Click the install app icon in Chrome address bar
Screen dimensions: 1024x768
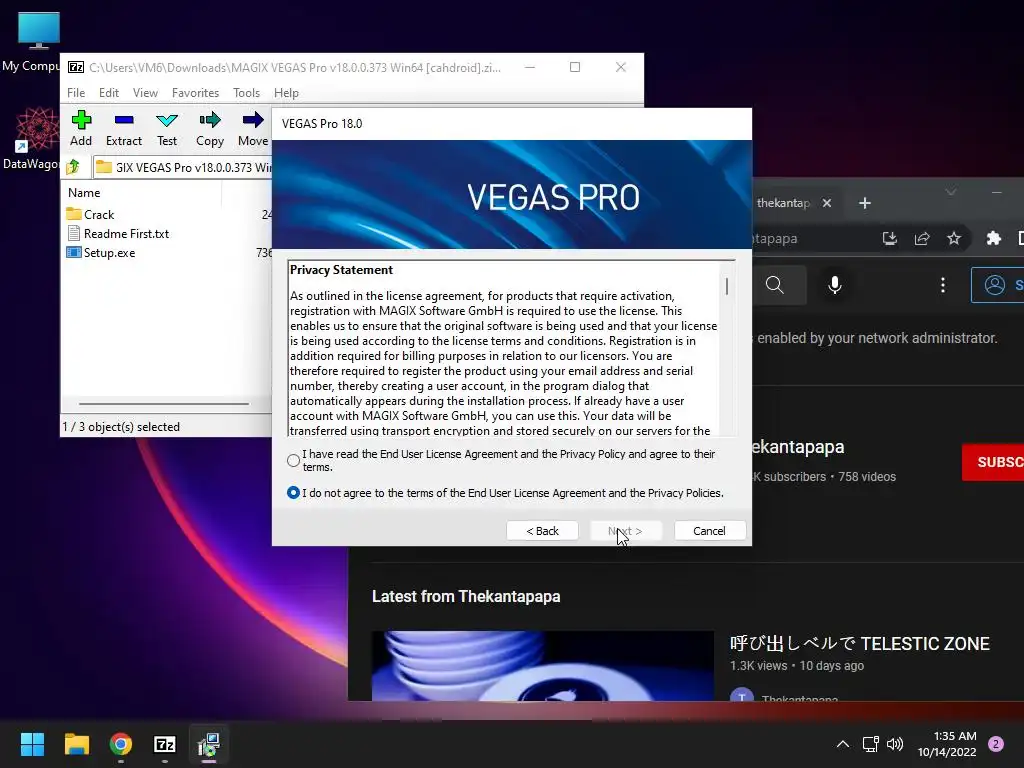coord(889,238)
